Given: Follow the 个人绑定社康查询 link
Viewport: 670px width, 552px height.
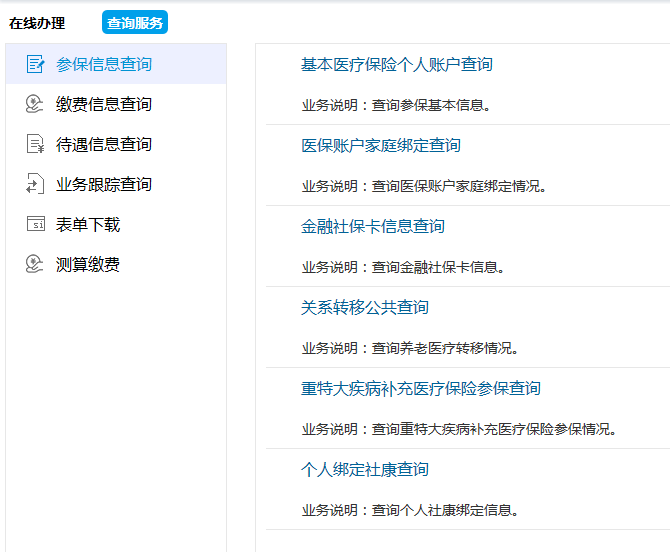Looking at the screenshot, I should [365, 469].
